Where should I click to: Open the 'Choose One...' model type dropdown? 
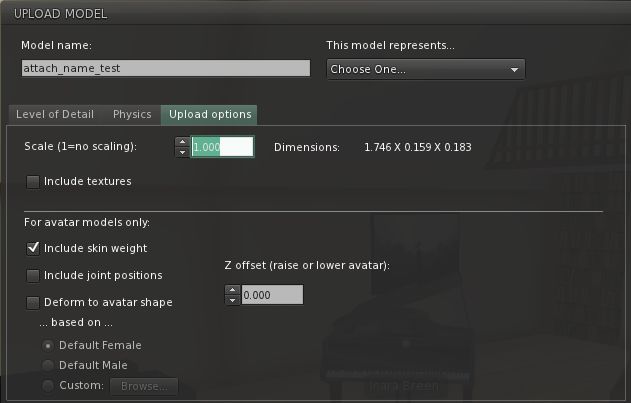coord(425,69)
